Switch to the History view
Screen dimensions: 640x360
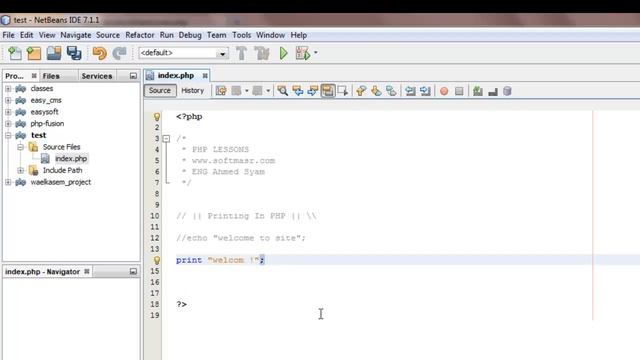point(193,91)
